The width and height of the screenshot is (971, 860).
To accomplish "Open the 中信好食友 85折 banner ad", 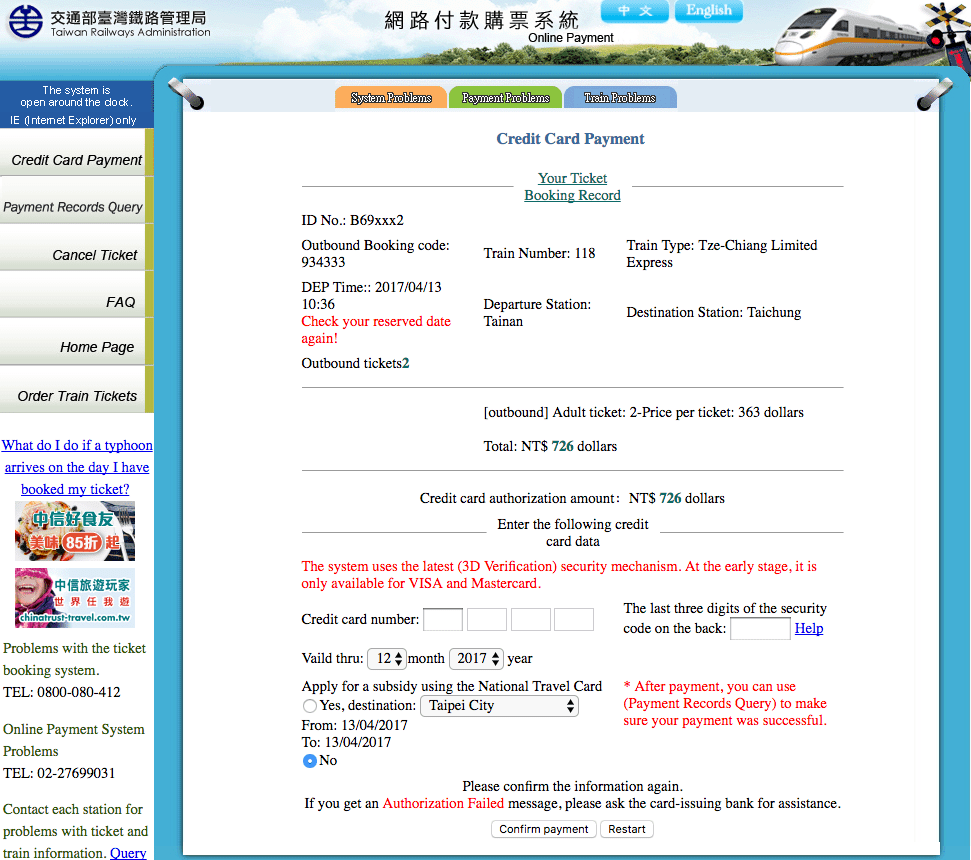I will click(x=75, y=531).
